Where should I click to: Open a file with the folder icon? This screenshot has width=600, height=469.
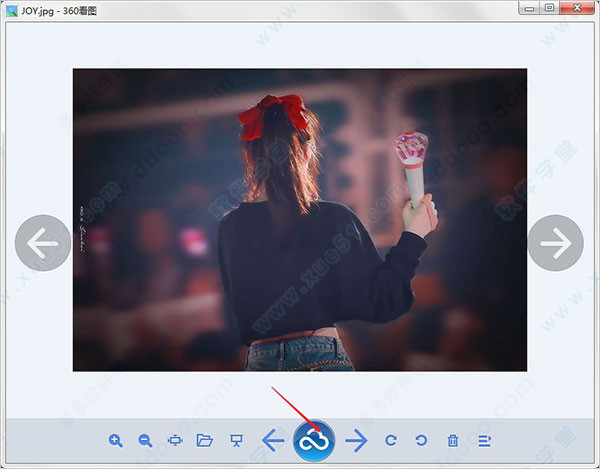pos(205,440)
